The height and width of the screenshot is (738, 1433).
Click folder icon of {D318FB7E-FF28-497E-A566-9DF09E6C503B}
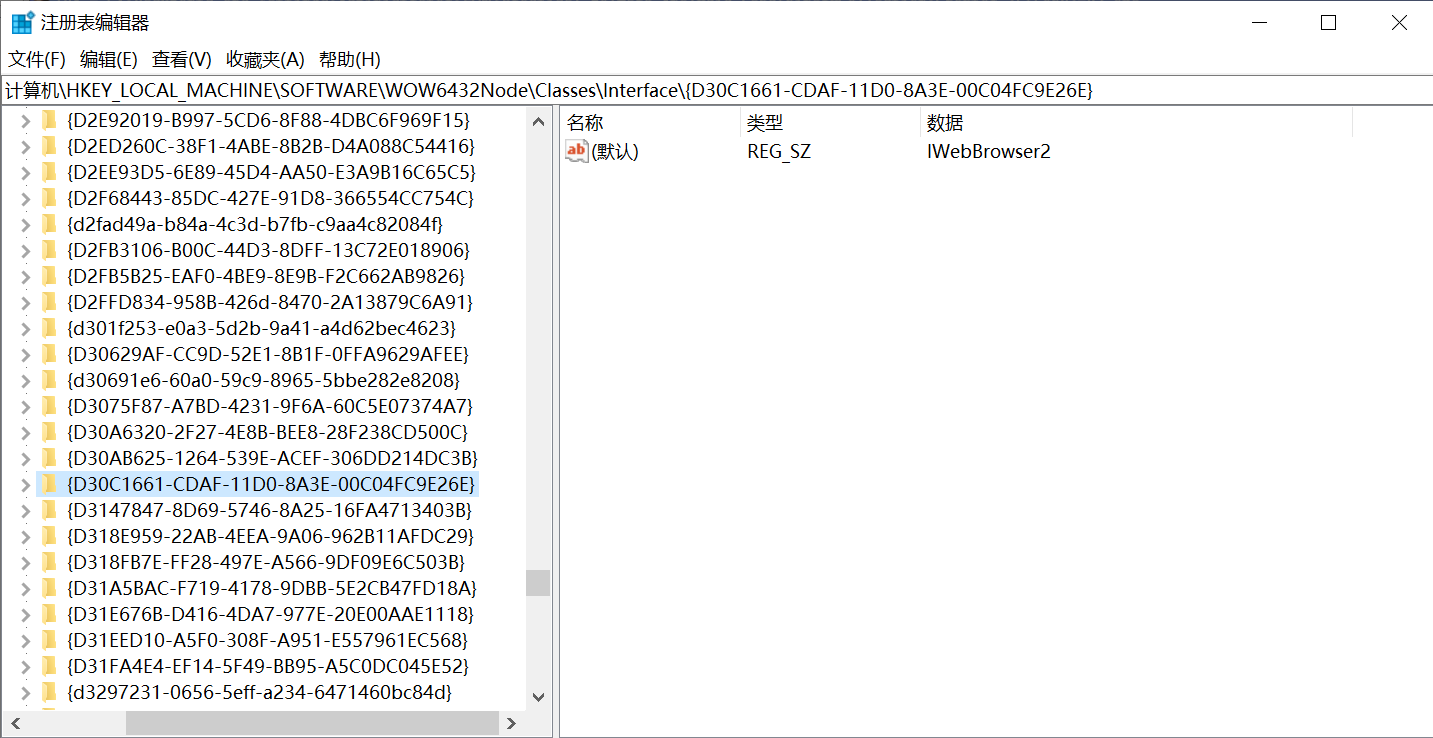[x=48, y=562]
